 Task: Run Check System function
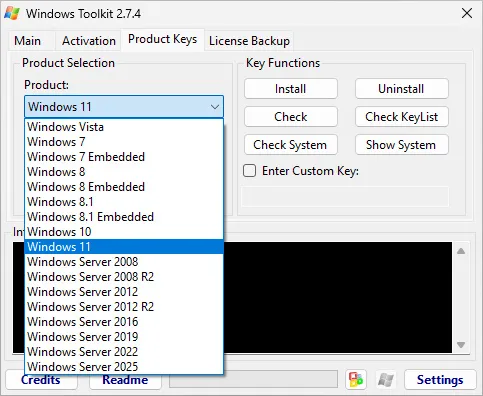[x=291, y=145]
